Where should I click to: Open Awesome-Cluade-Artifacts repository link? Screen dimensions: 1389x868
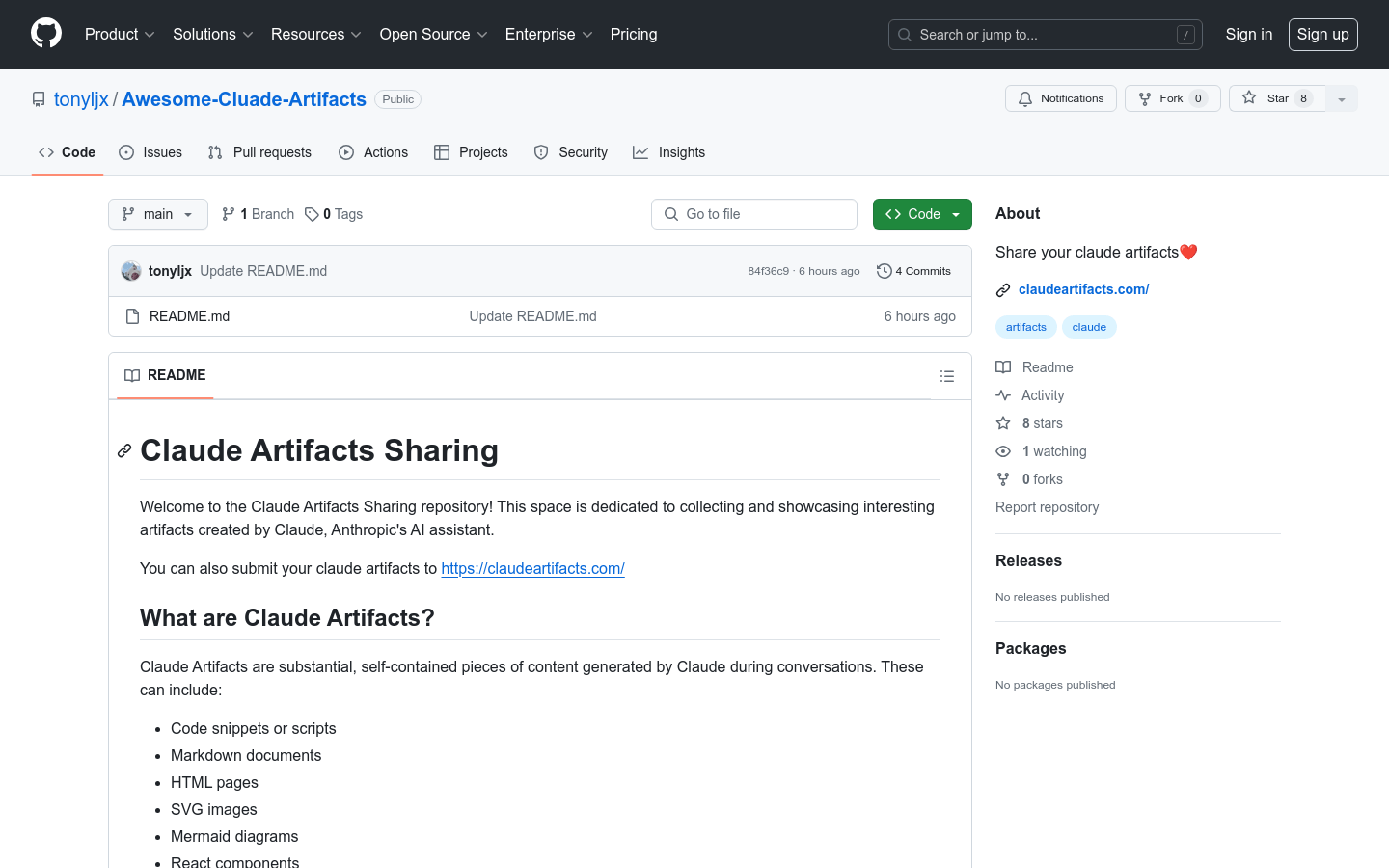pyautogui.click(x=244, y=99)
